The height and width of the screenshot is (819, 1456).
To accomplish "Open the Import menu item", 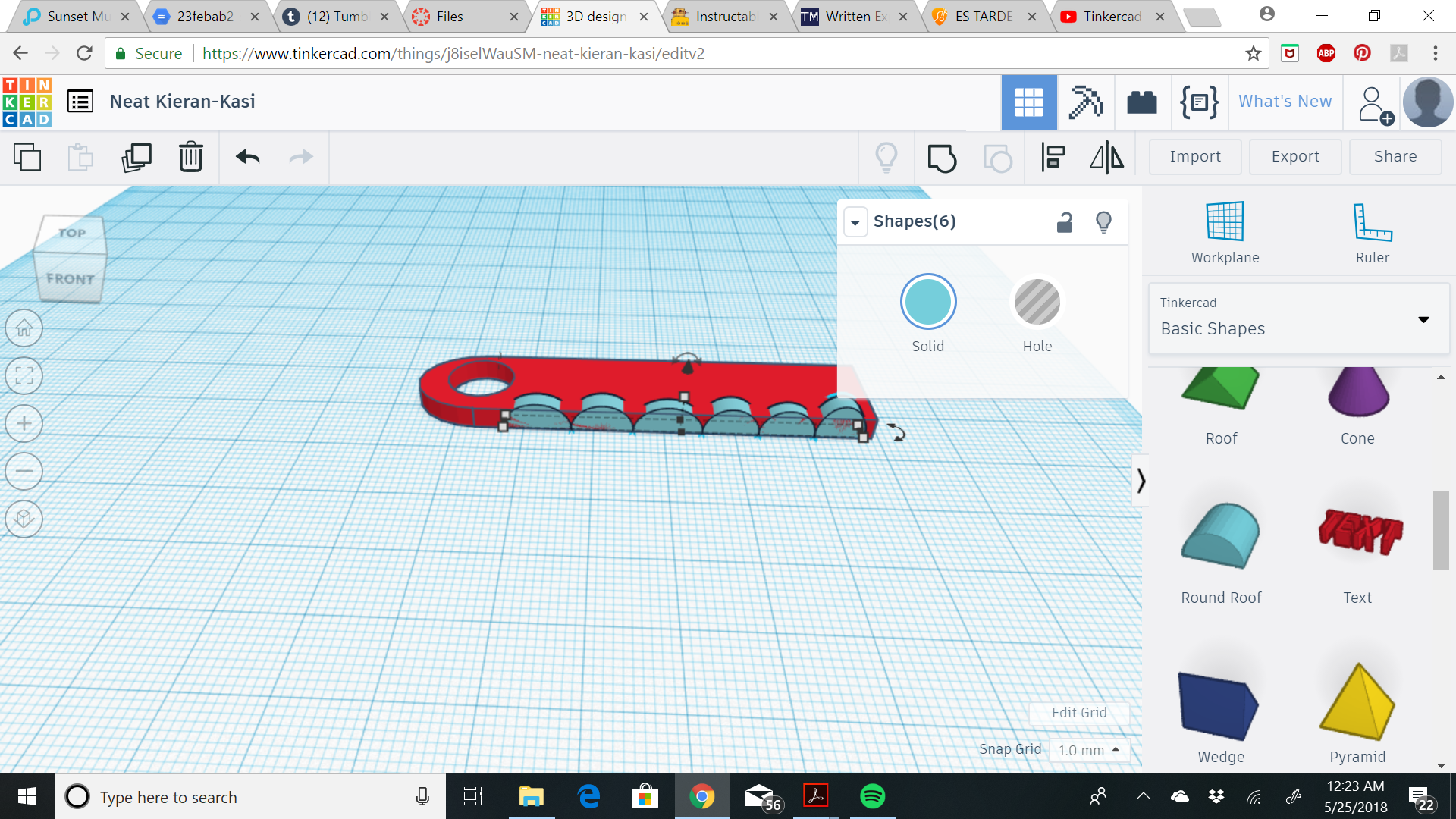I will pos(1195,156).
